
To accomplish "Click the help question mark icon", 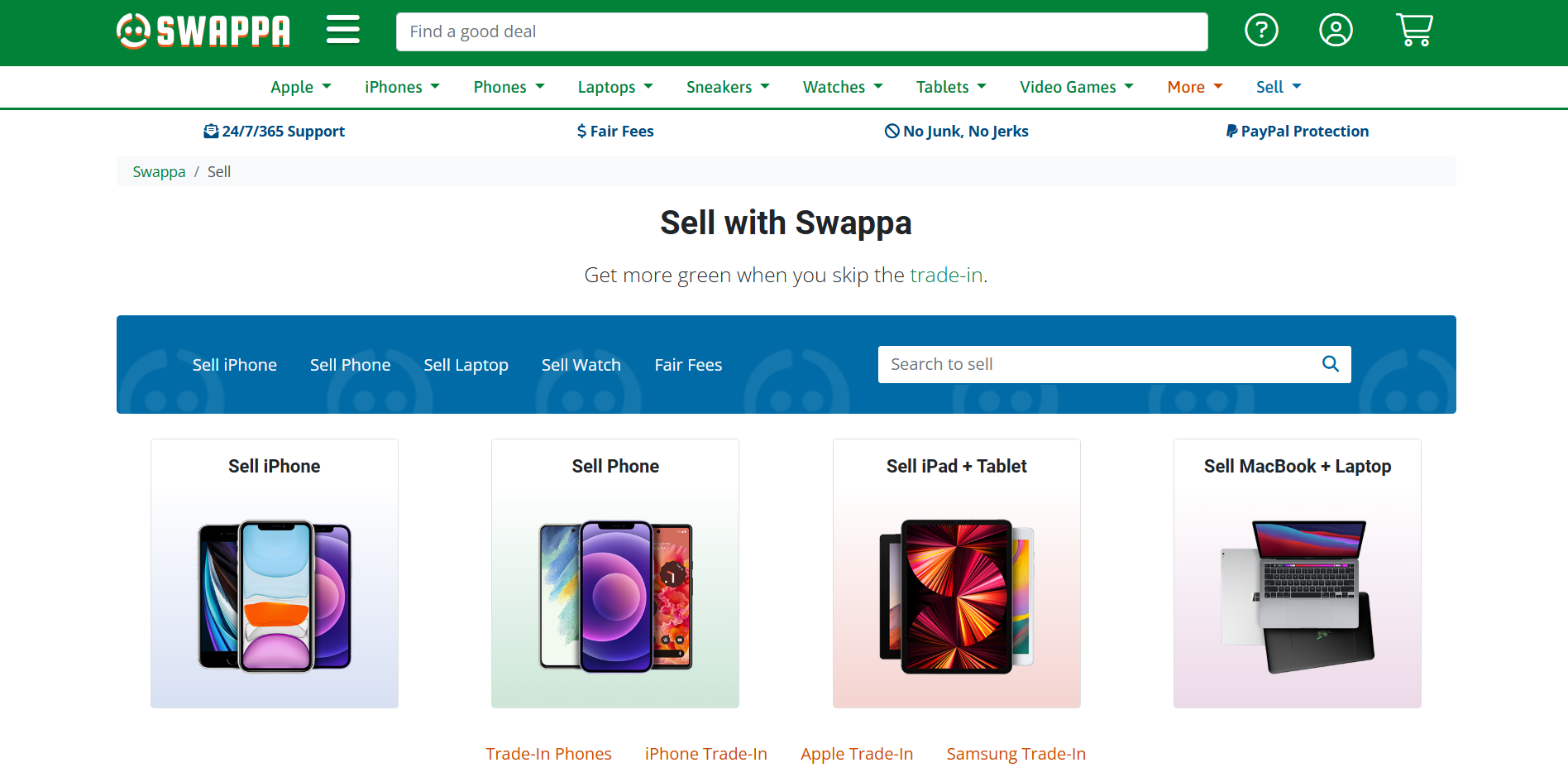I will coord(1261,30).
